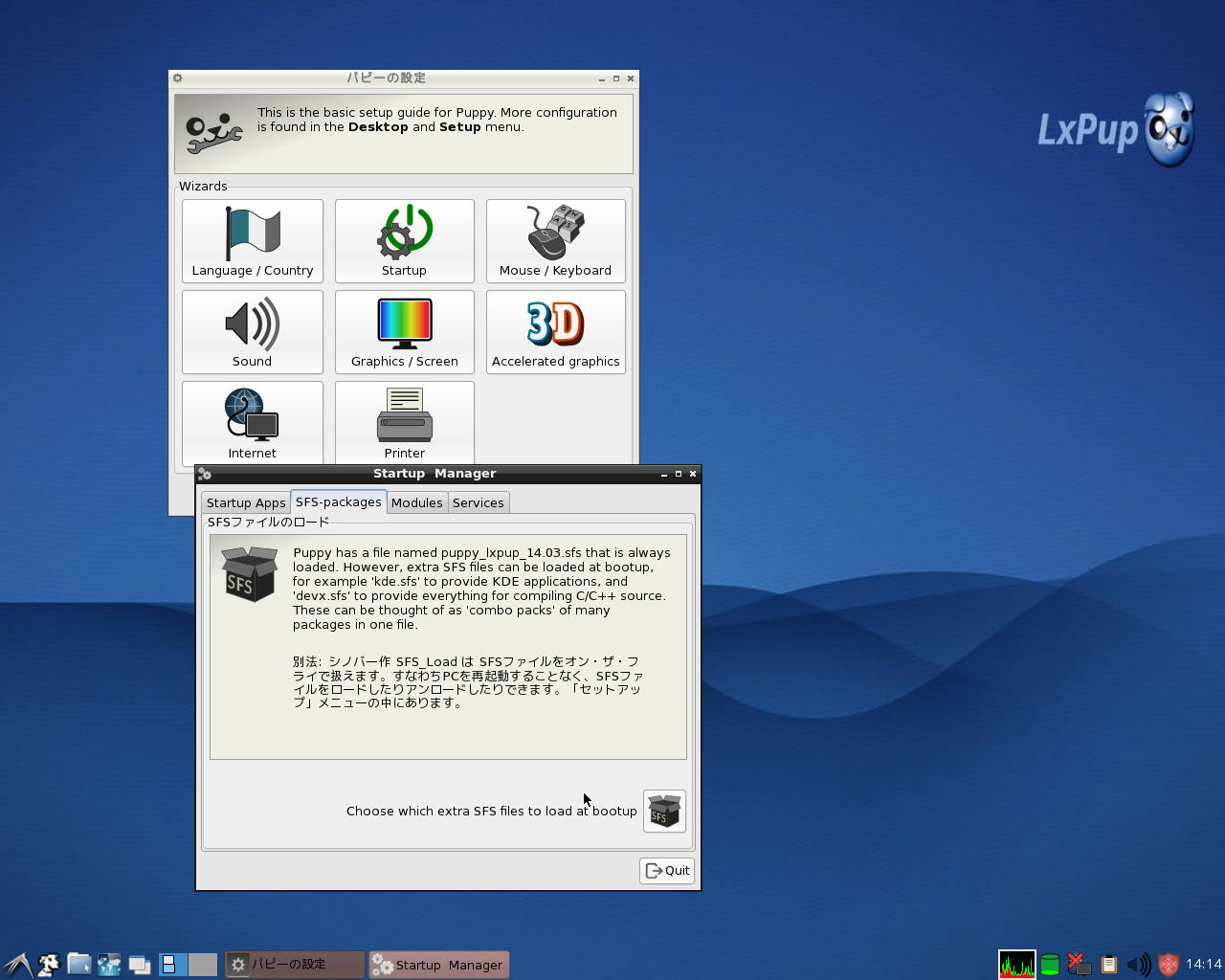Screen dimensions: 1225x980
Task: Open the file manager from taskbar
Action: point(78,965)
